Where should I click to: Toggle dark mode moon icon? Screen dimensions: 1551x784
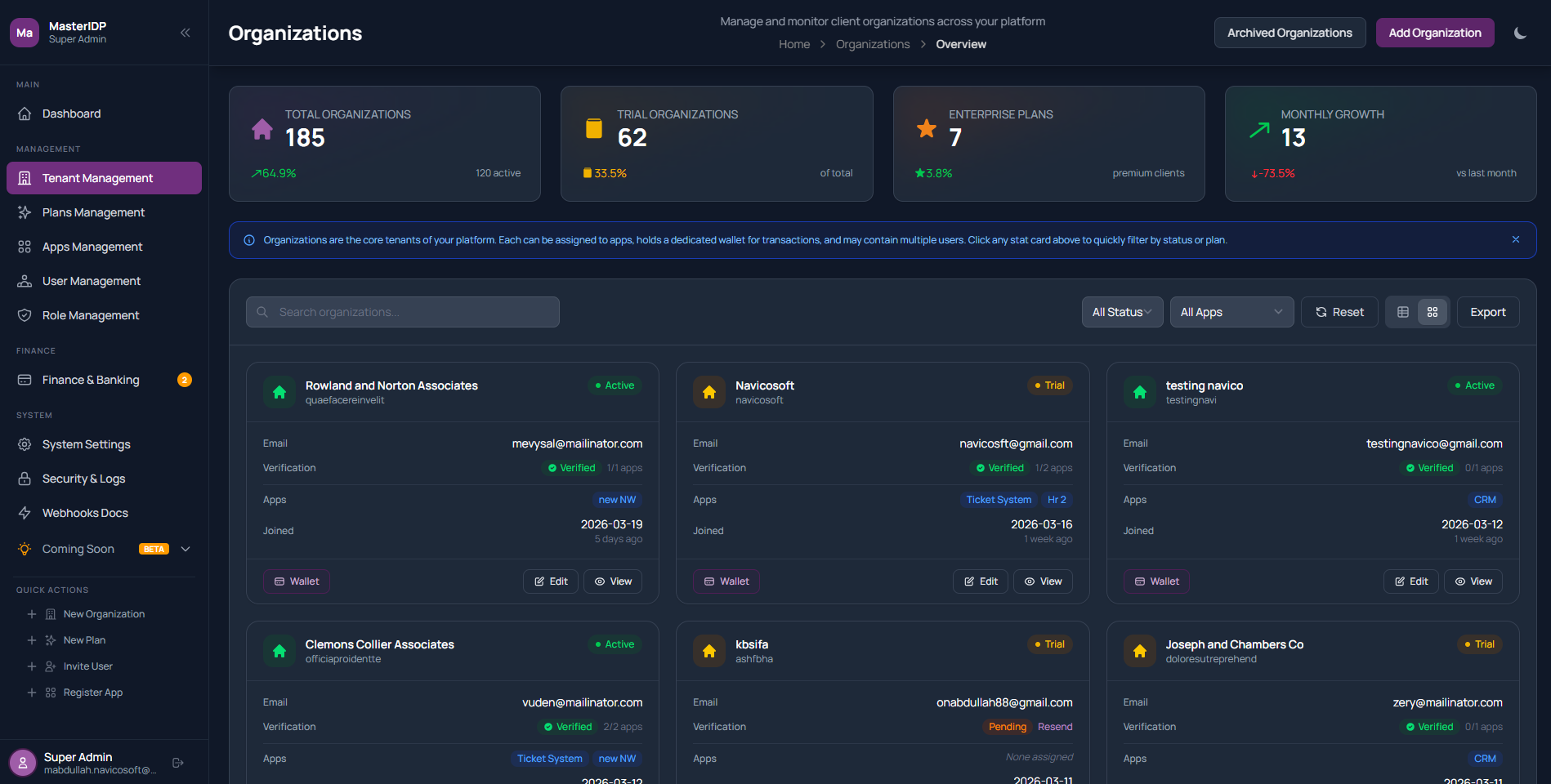click(x=1520, y=33)
